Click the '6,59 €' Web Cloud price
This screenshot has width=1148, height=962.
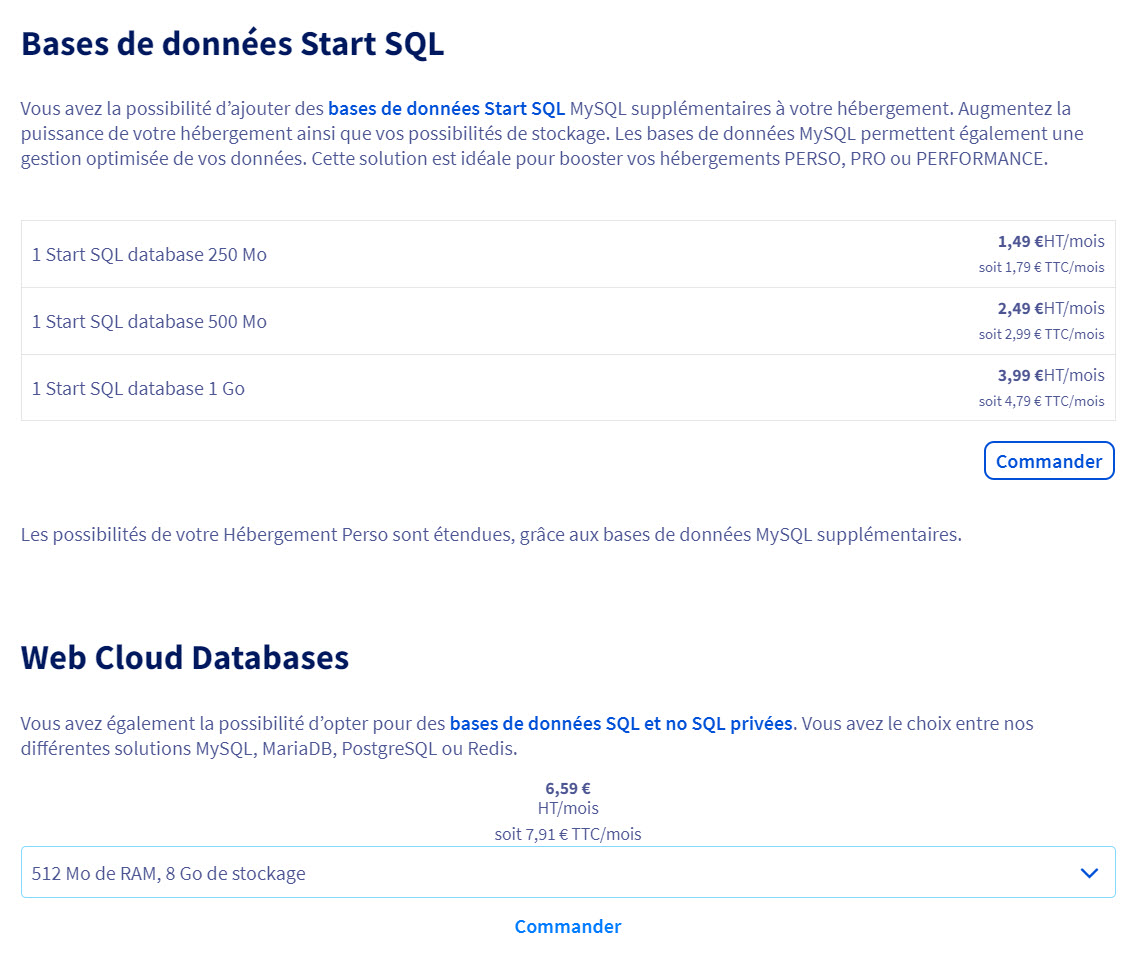tap(567, 788)
